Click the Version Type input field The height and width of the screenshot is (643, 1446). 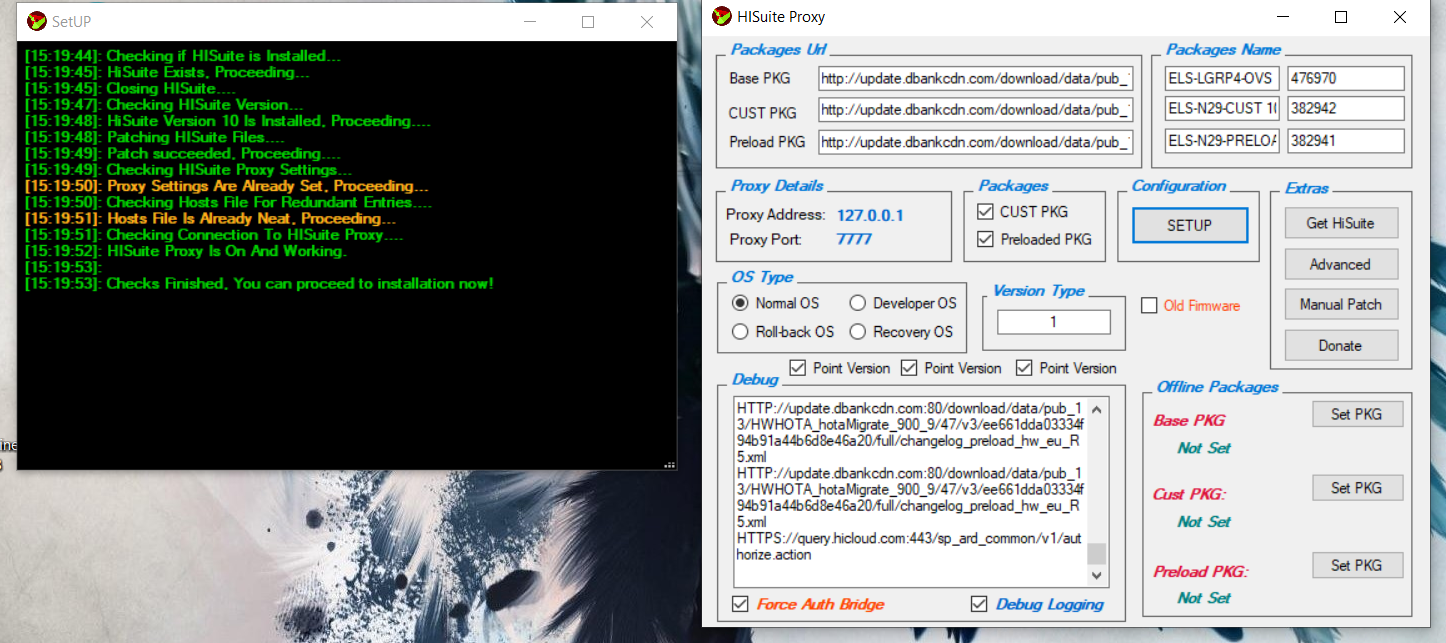coord(1054,322)
